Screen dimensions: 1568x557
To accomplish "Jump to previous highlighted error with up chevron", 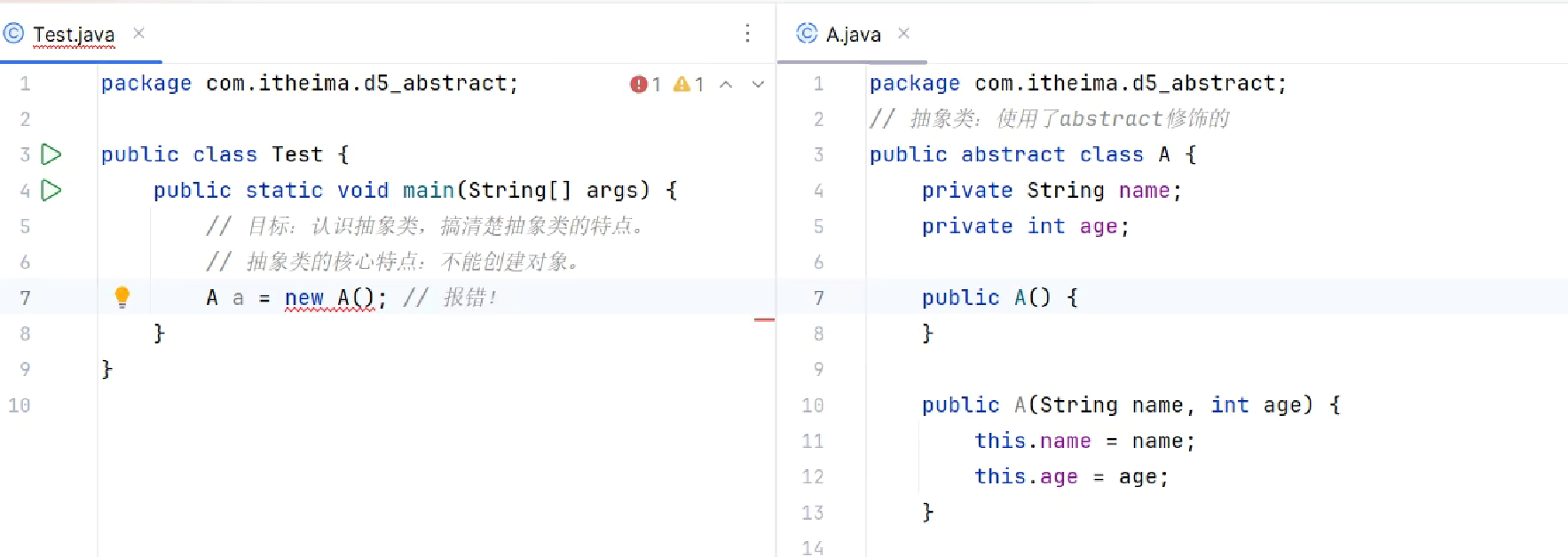I will point(726,84).
